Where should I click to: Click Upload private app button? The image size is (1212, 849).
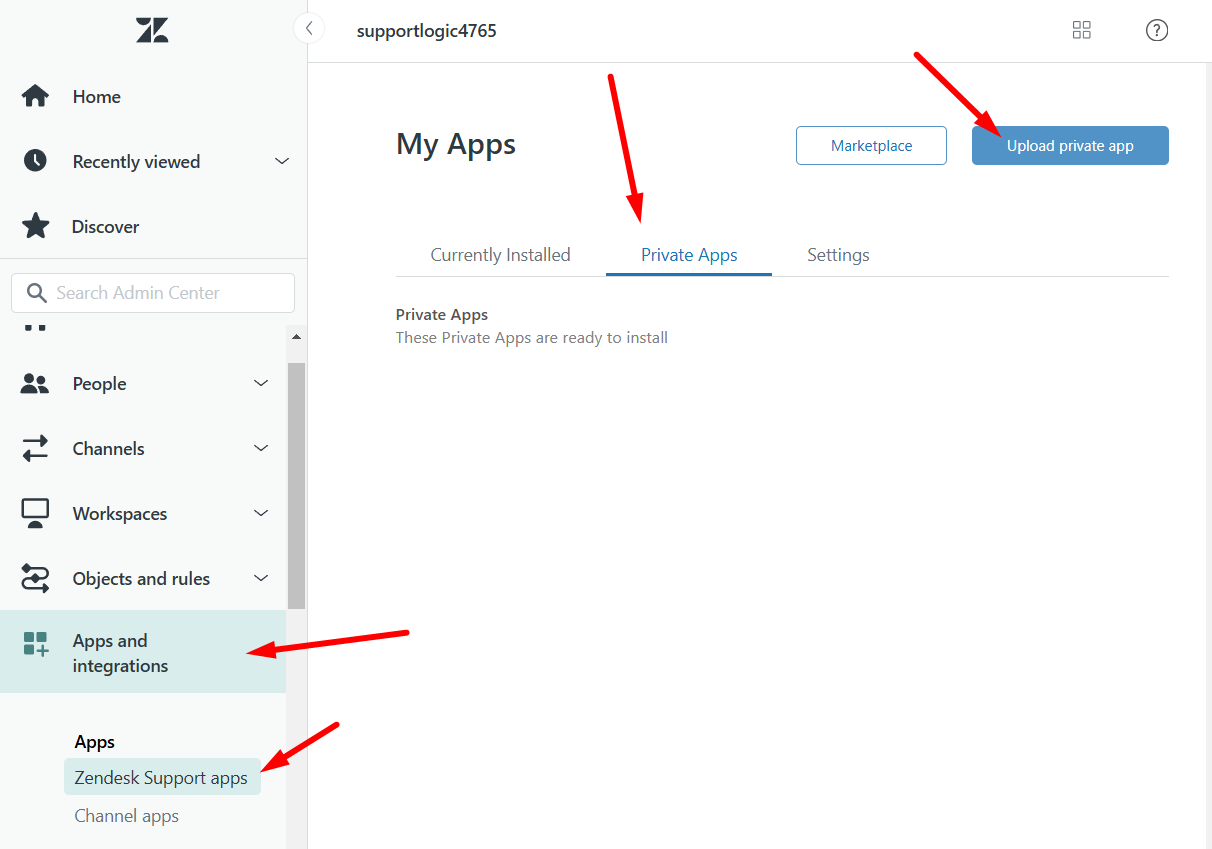(1070, 145)
